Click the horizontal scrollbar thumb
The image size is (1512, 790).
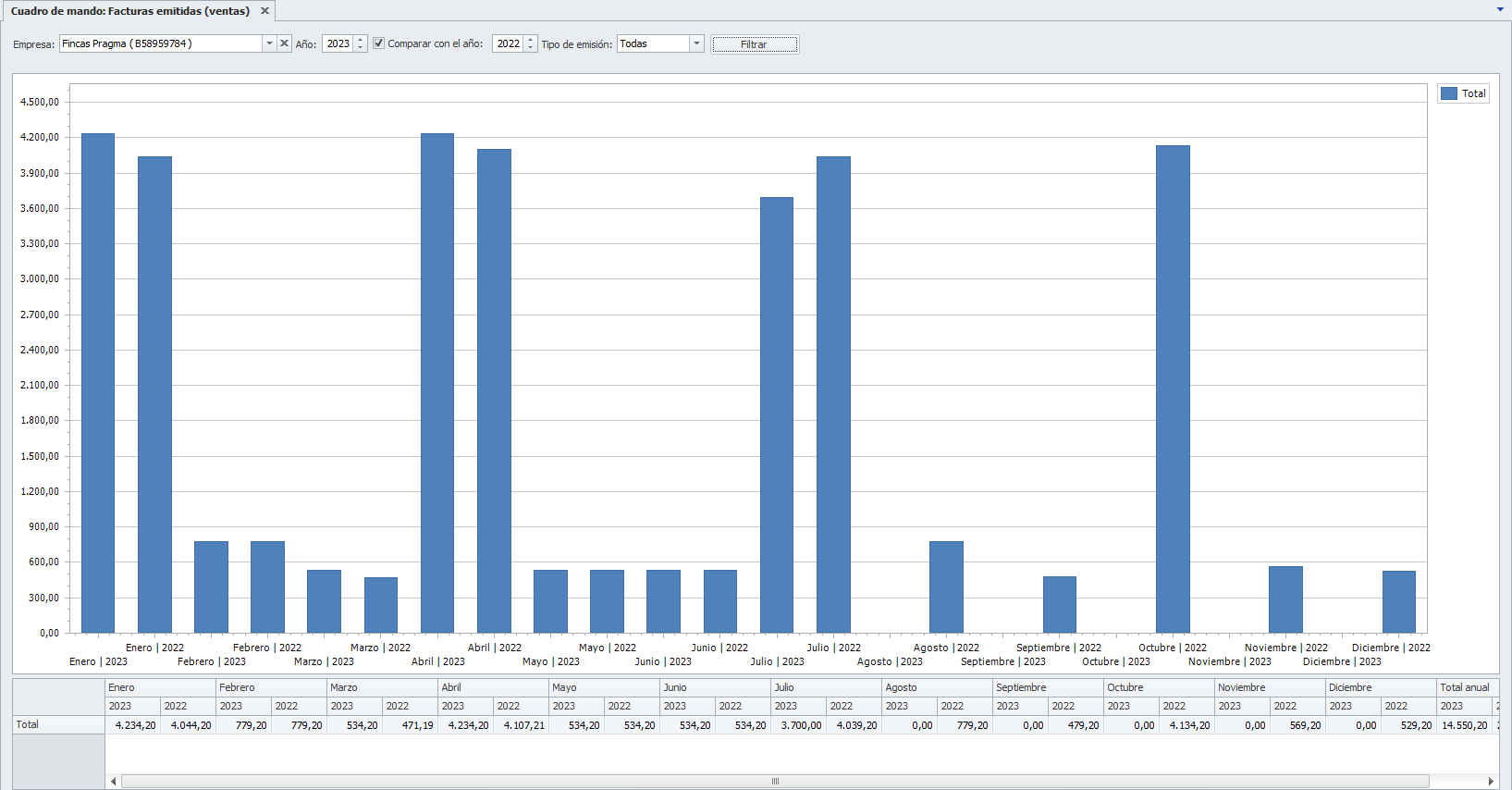click(775, 782)
